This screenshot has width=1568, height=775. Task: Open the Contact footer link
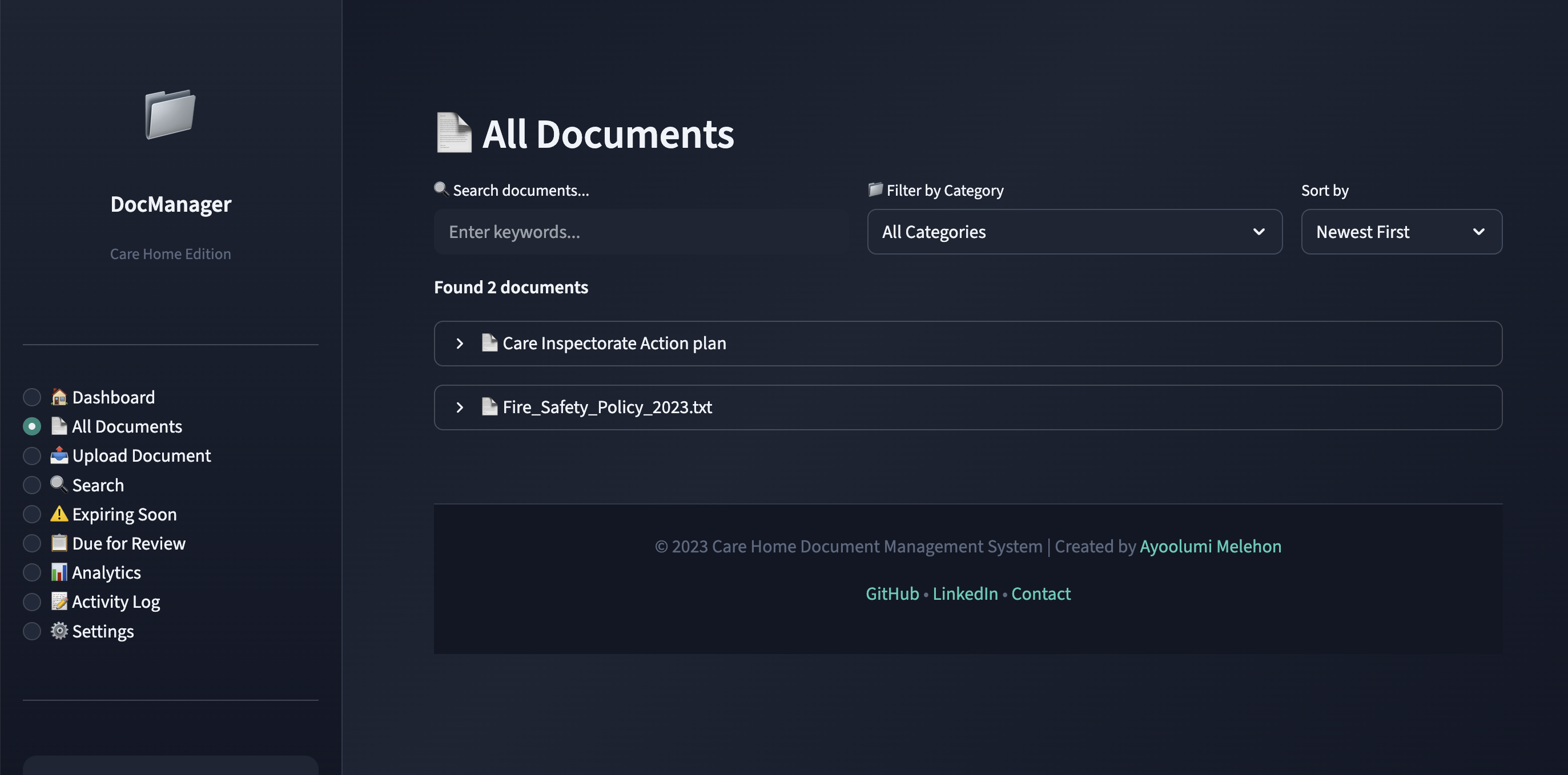click(1041, 594)
